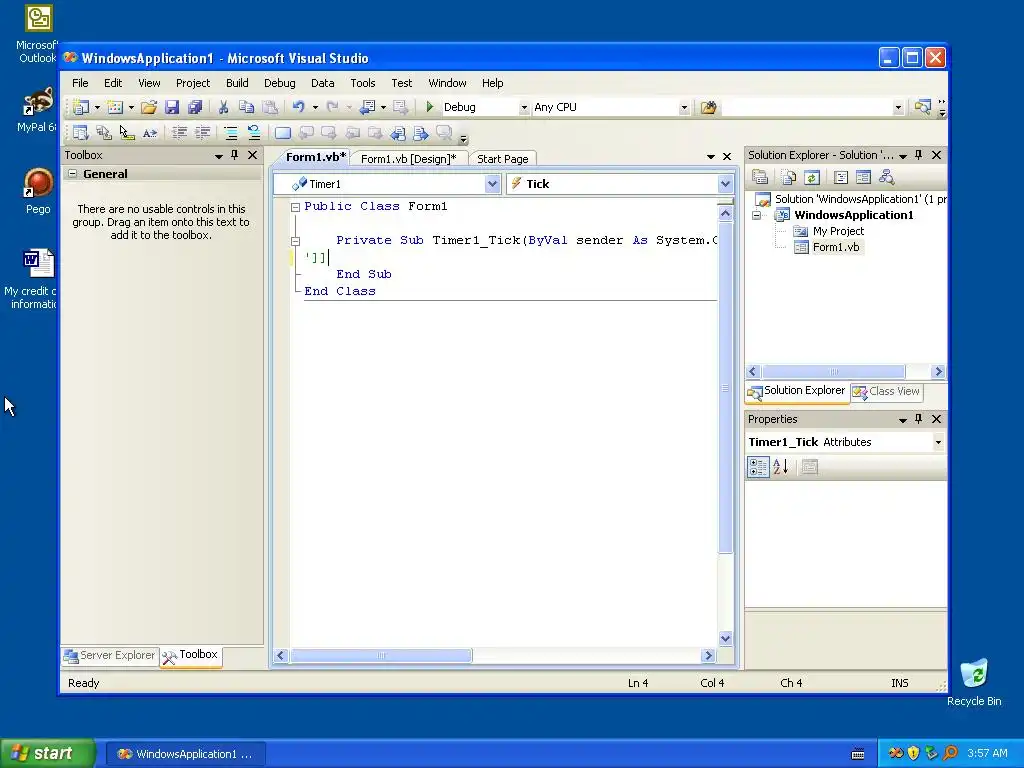Click the Copy toolbar icon
The height and width of the screenshot is (768, 1024).
tap(246, 107)
